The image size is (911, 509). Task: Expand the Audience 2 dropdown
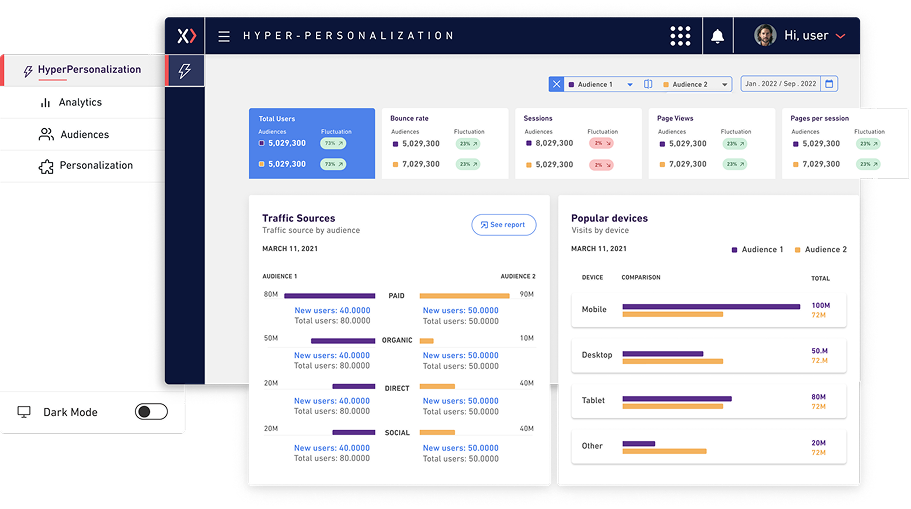[724, 85]
